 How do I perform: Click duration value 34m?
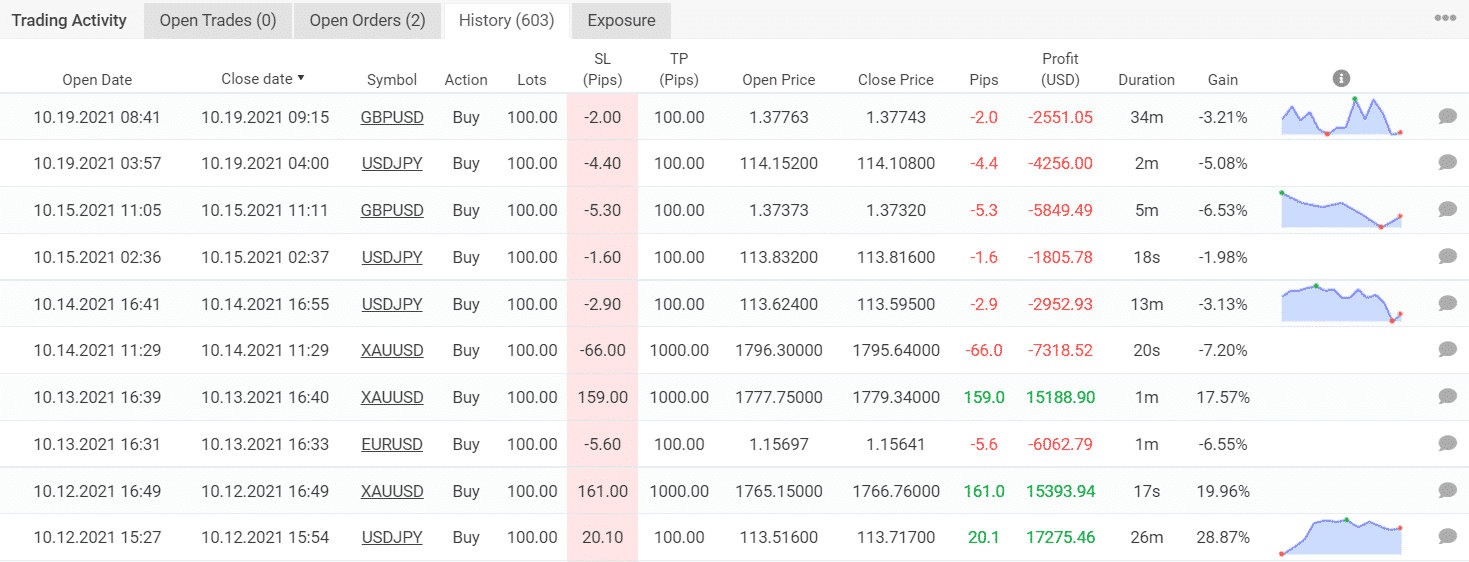pos(1146,117)
